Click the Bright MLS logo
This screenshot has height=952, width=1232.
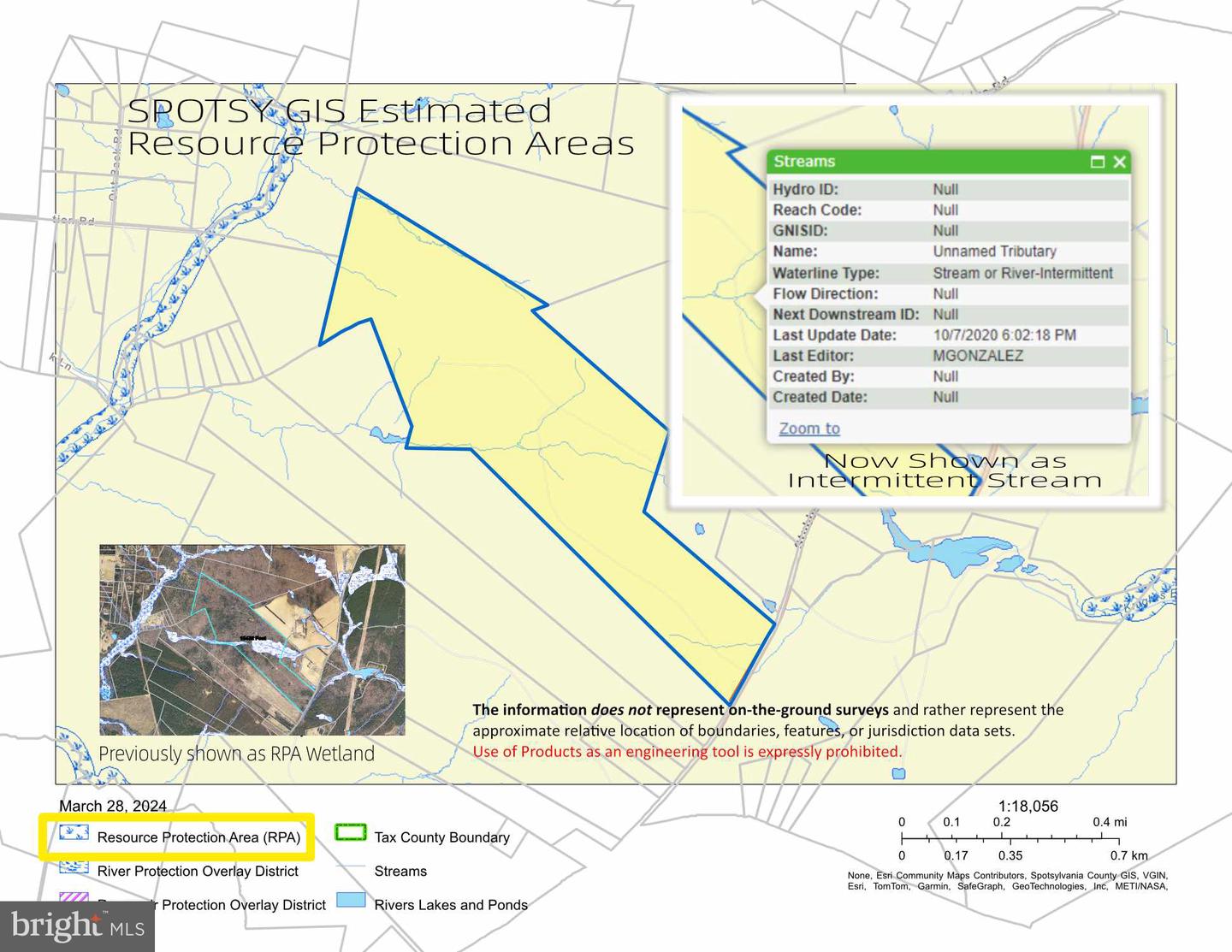coord(77,925)
